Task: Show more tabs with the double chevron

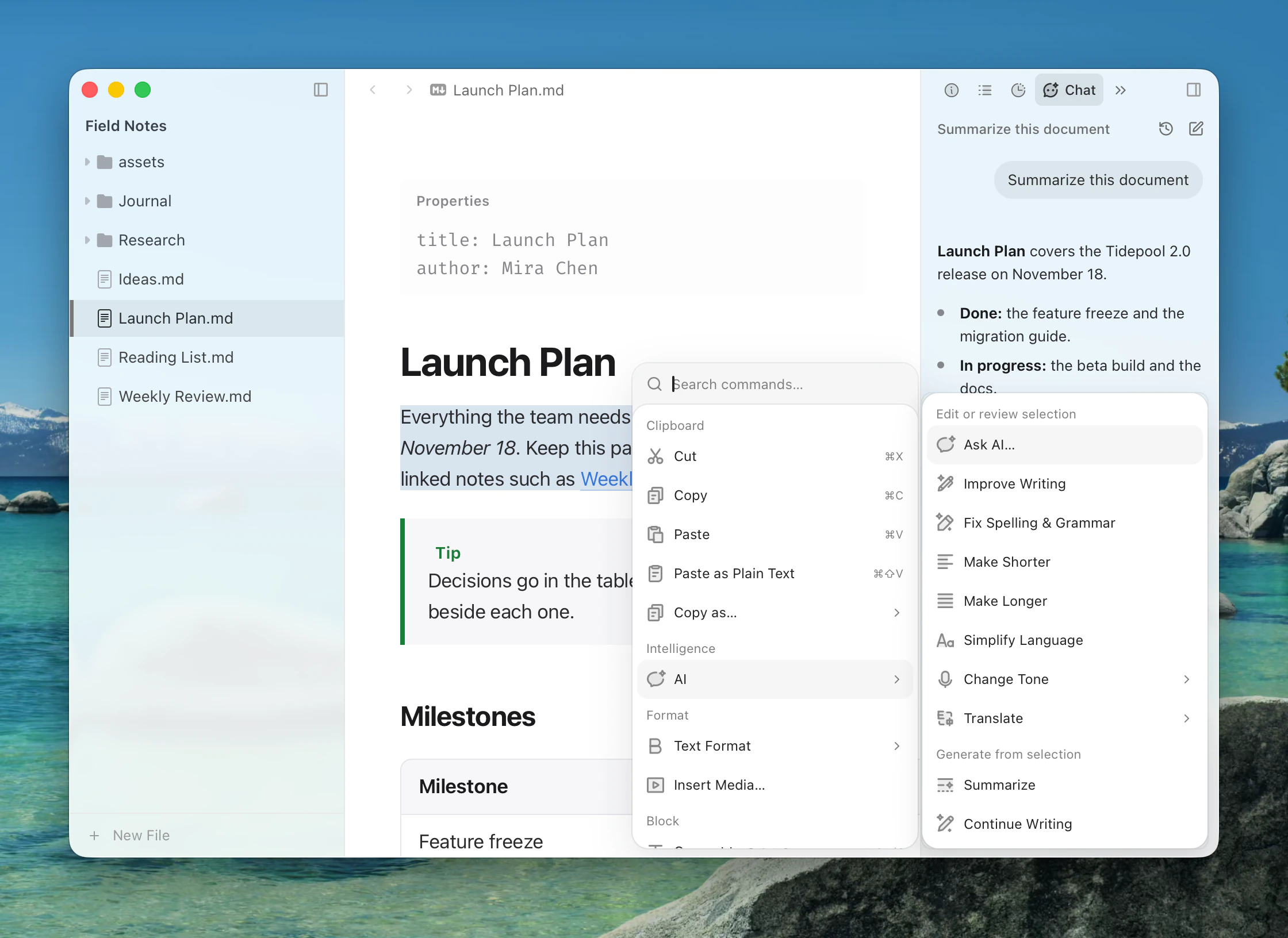Action: 1120,90
